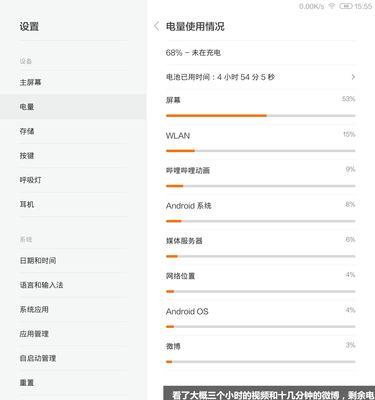Image resolution: width=375 pixels, height=400 pixels.
Task: Select 电量 in settings sidebar
Action: 73,107
